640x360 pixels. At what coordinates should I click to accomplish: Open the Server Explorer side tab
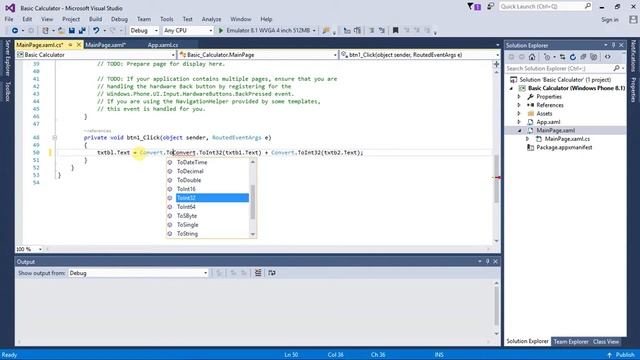7,58
